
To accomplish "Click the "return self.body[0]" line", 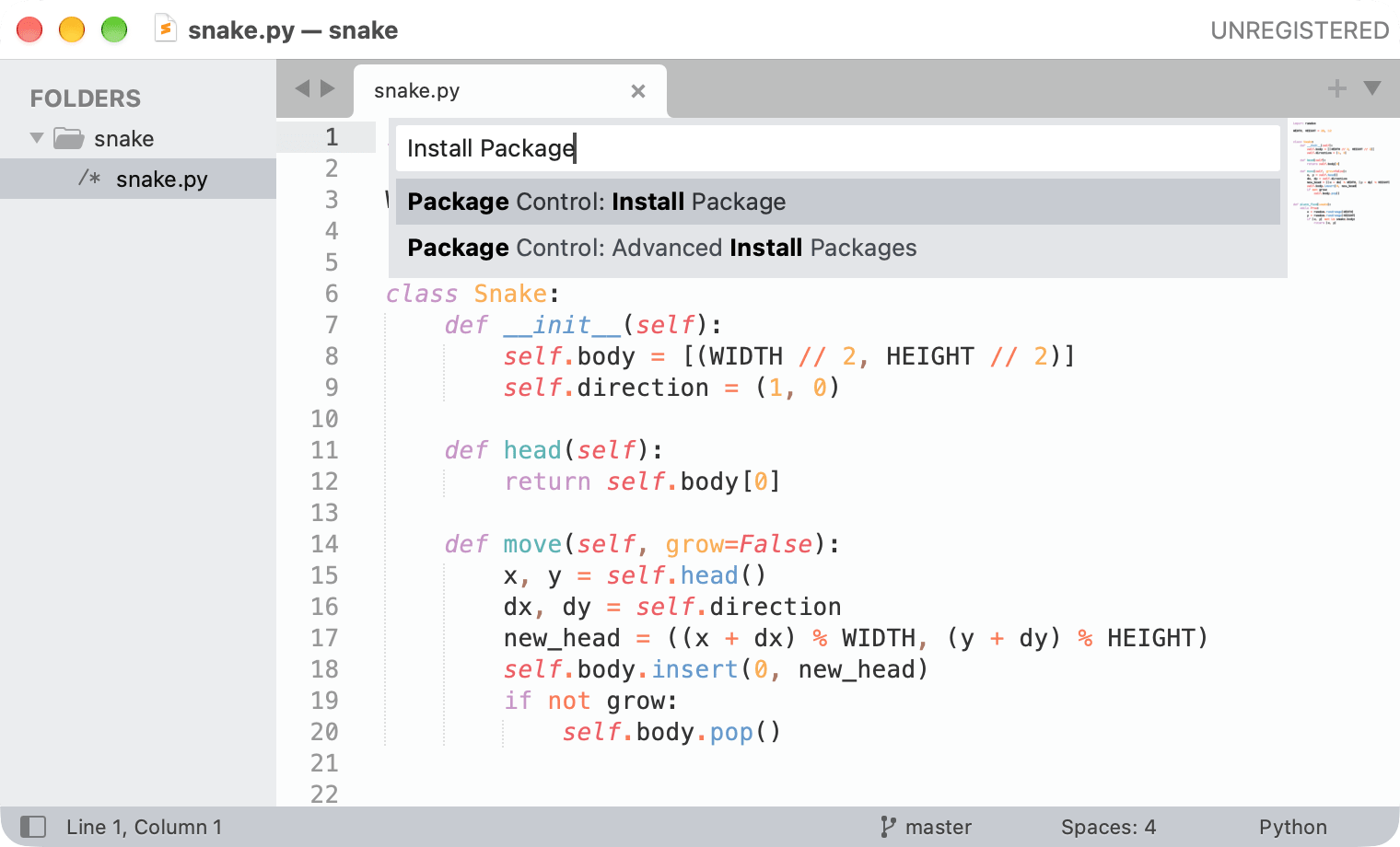I will 642,482.
